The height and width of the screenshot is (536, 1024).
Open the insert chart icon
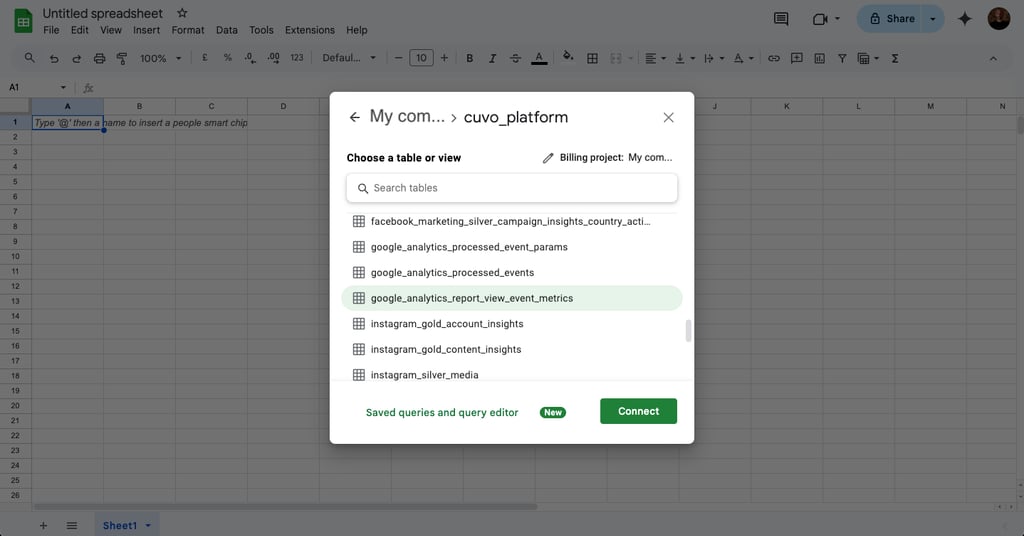[820, 58]
